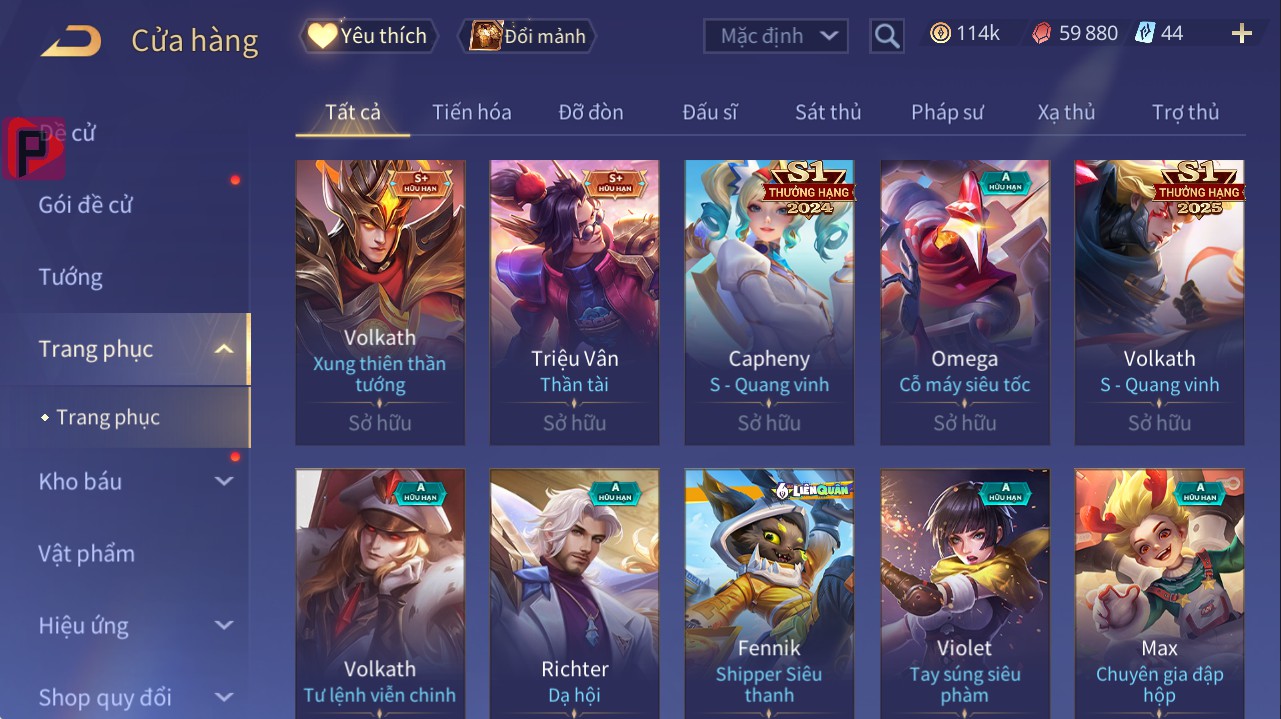Select the Tiến hóa tab
Screen dimensions: 1281x719
[x=472, y=112]
